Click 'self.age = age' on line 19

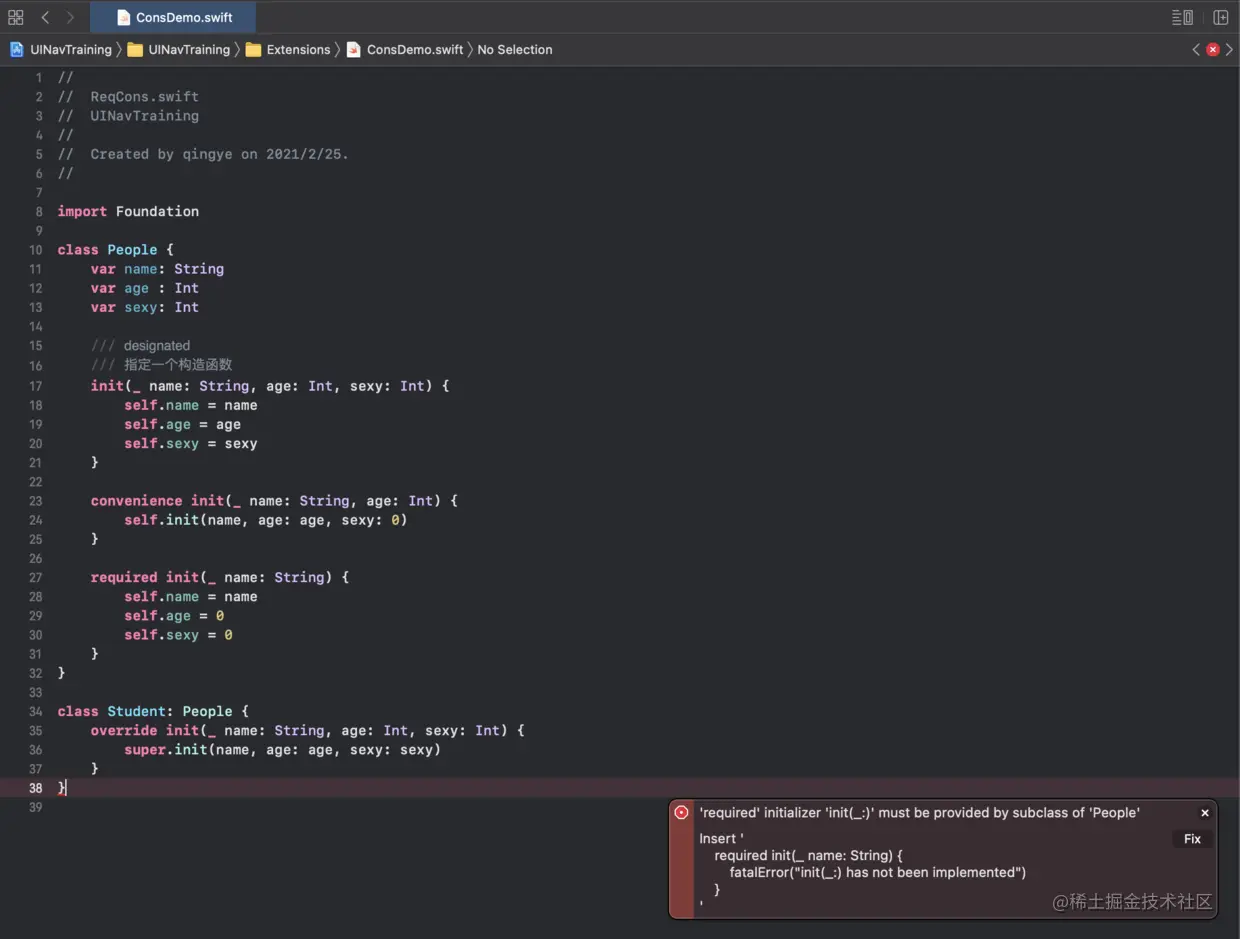pos(182,424)
